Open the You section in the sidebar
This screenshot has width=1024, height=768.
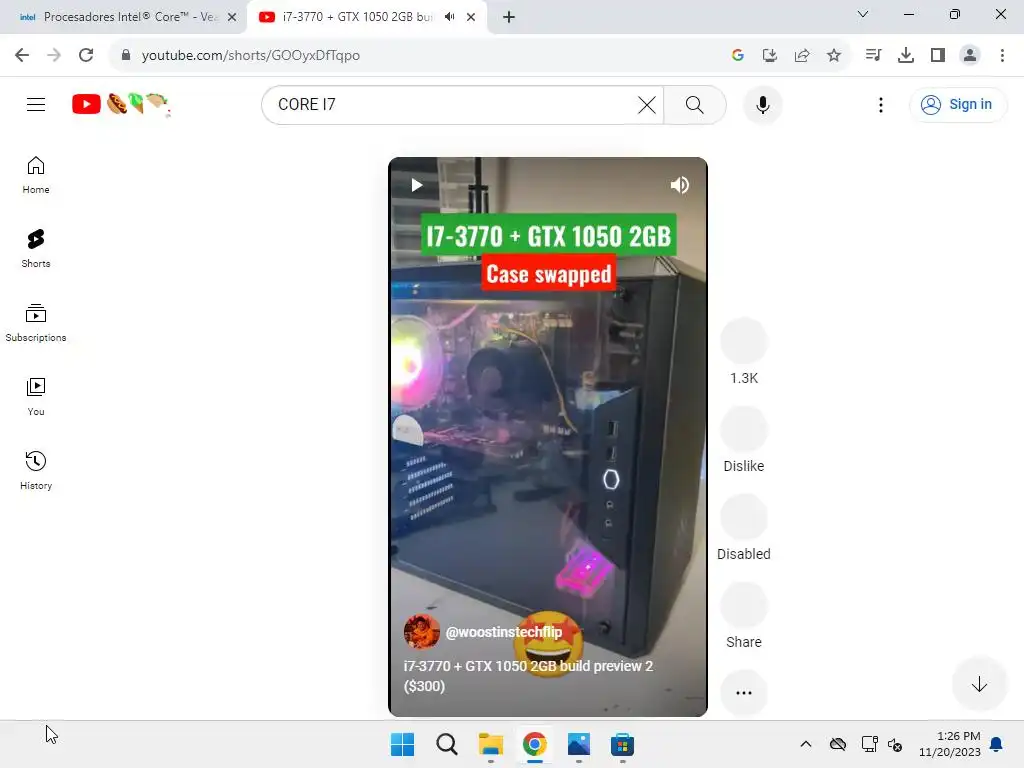36,396
